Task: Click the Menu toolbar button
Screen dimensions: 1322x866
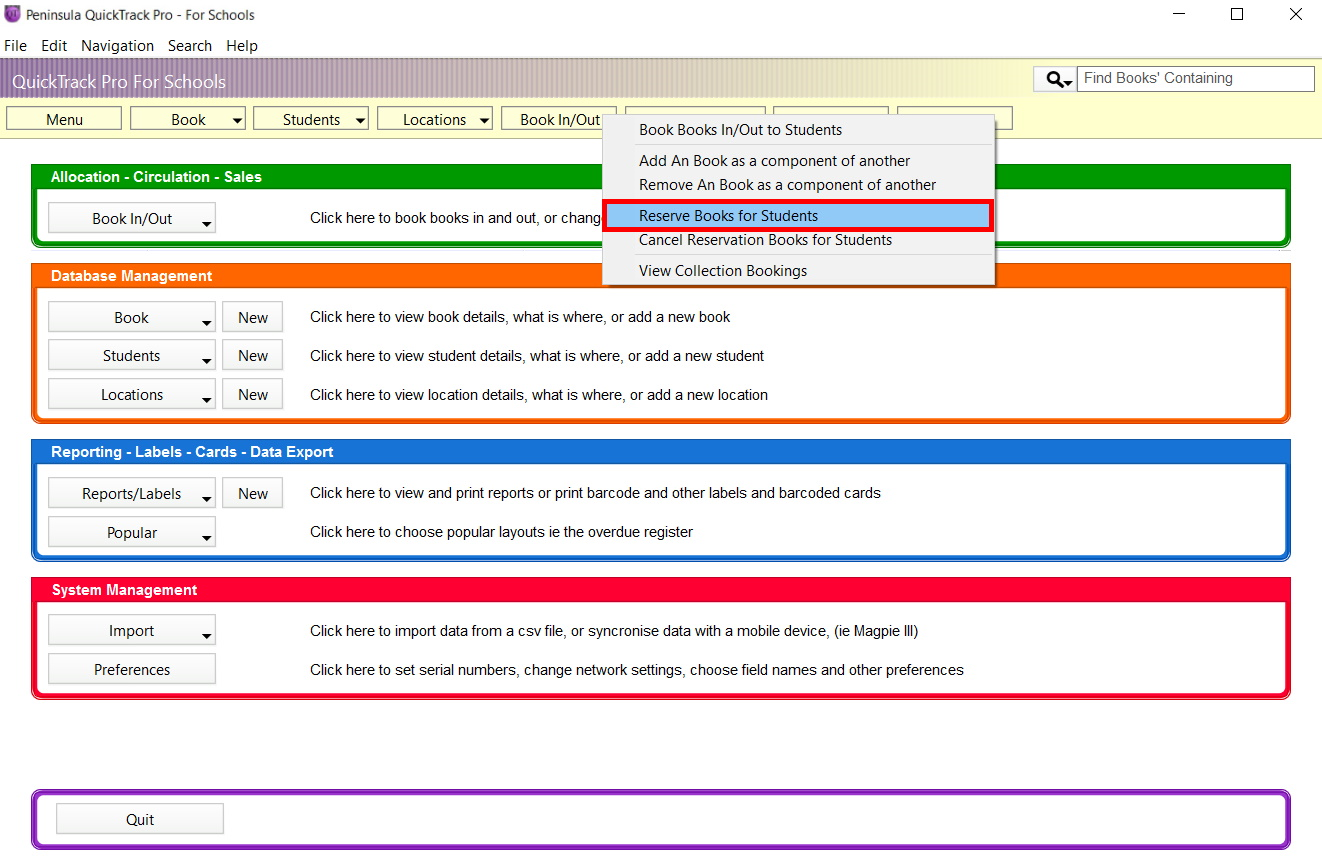Action: [64, 119]
